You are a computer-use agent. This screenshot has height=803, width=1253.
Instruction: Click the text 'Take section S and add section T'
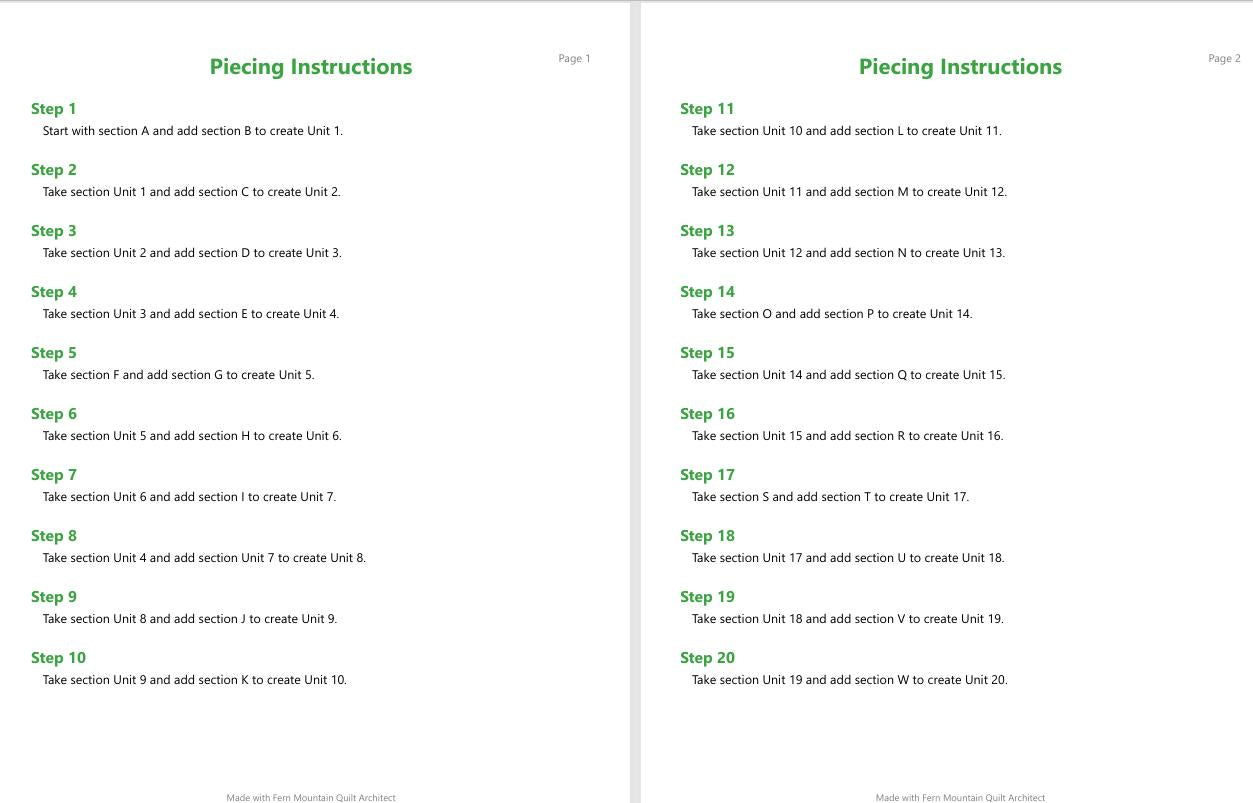pos(782,497)
